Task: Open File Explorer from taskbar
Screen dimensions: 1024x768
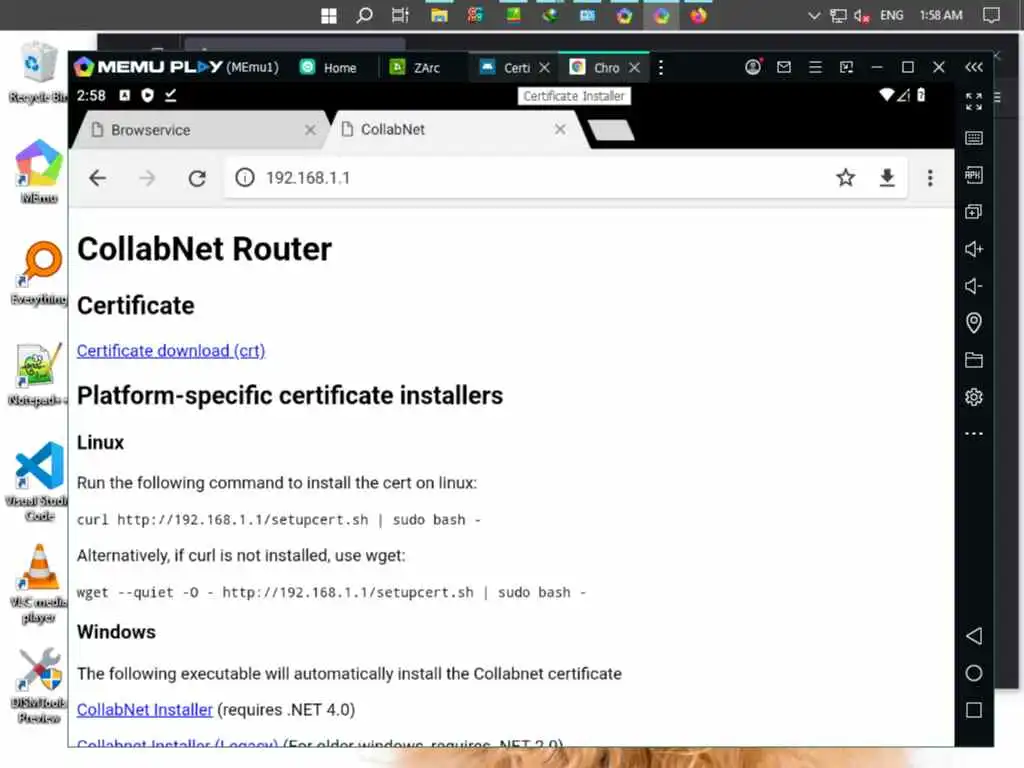Action: (x=439, y=16)
